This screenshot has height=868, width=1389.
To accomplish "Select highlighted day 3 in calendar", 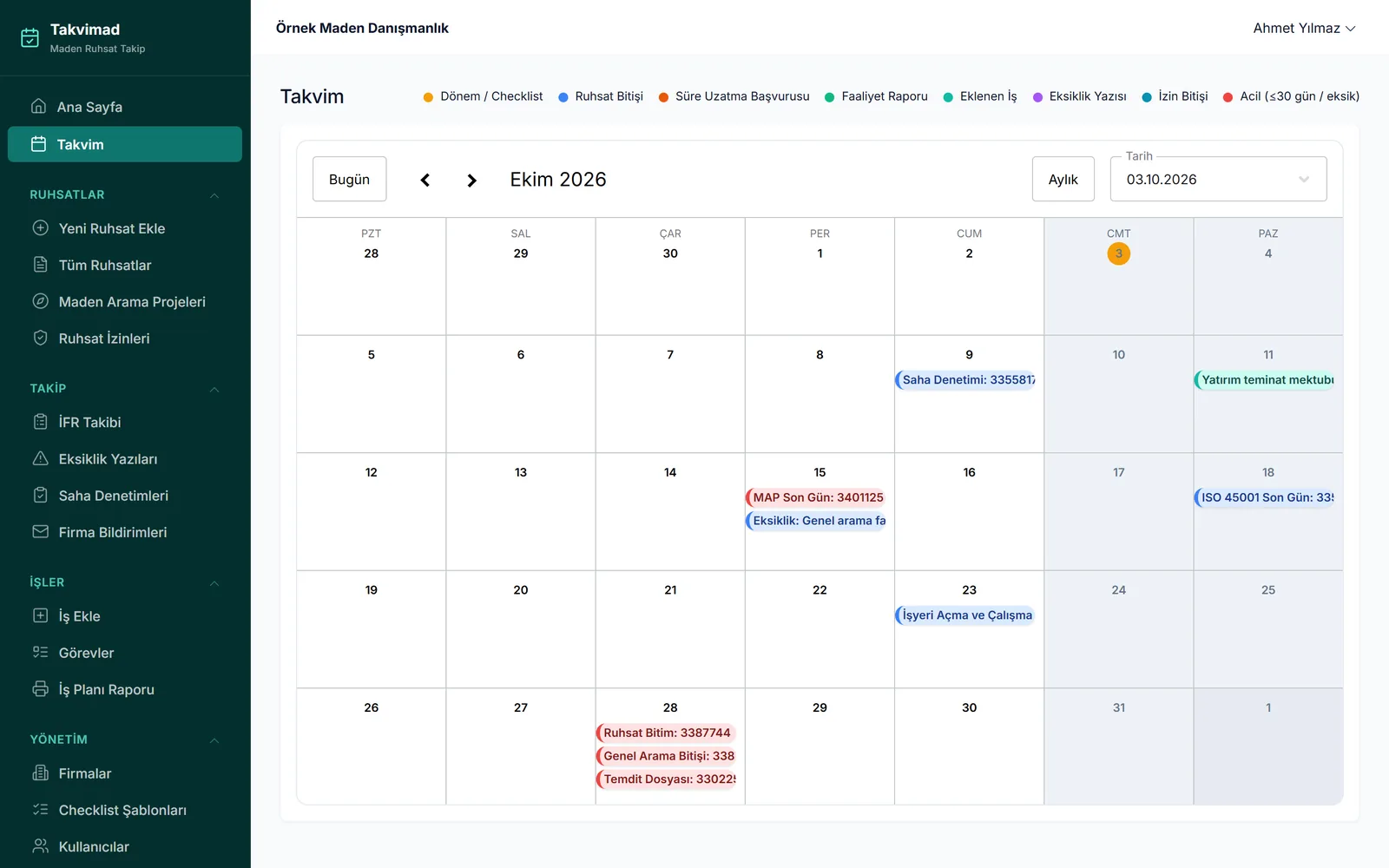I will pos(1118,253).
